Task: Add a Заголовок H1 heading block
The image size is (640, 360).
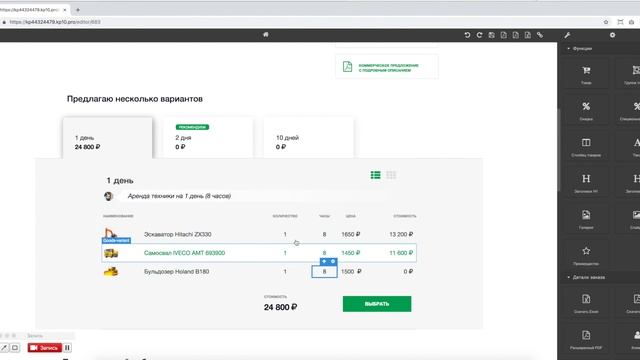Action: click(586, 183)
